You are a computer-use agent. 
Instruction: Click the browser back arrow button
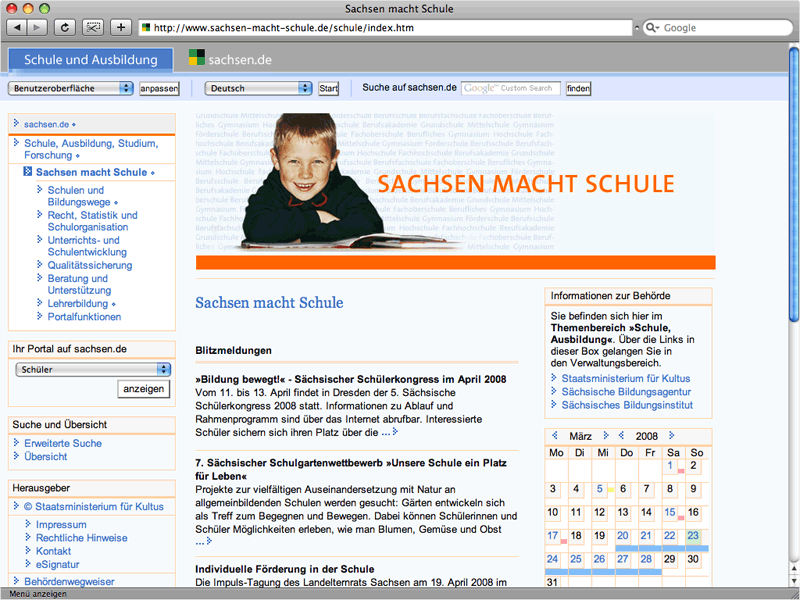(x=19, y=27)
